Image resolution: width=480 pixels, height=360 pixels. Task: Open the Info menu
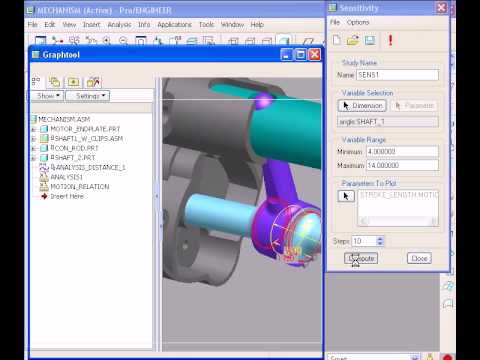tap(144, 25)
